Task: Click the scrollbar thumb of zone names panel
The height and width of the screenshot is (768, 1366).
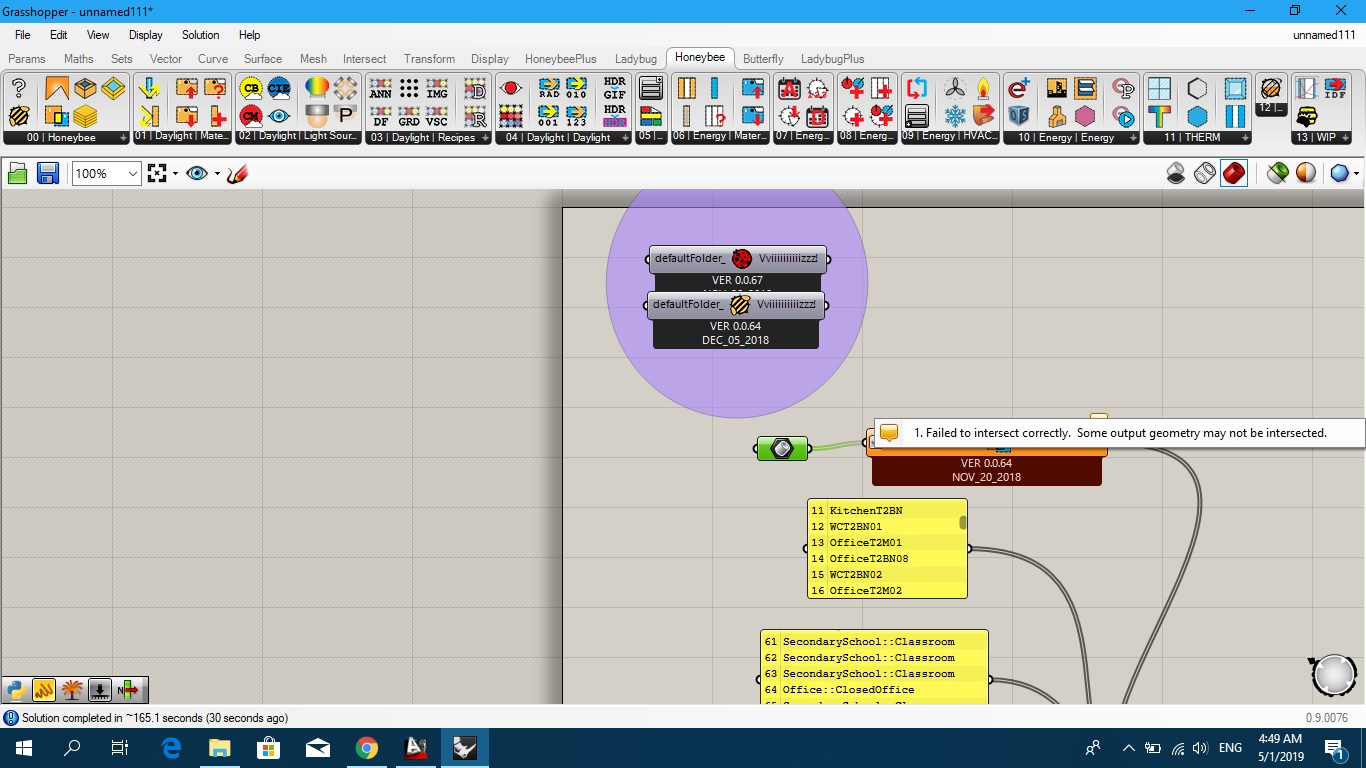Action: [x=963, y=522]
